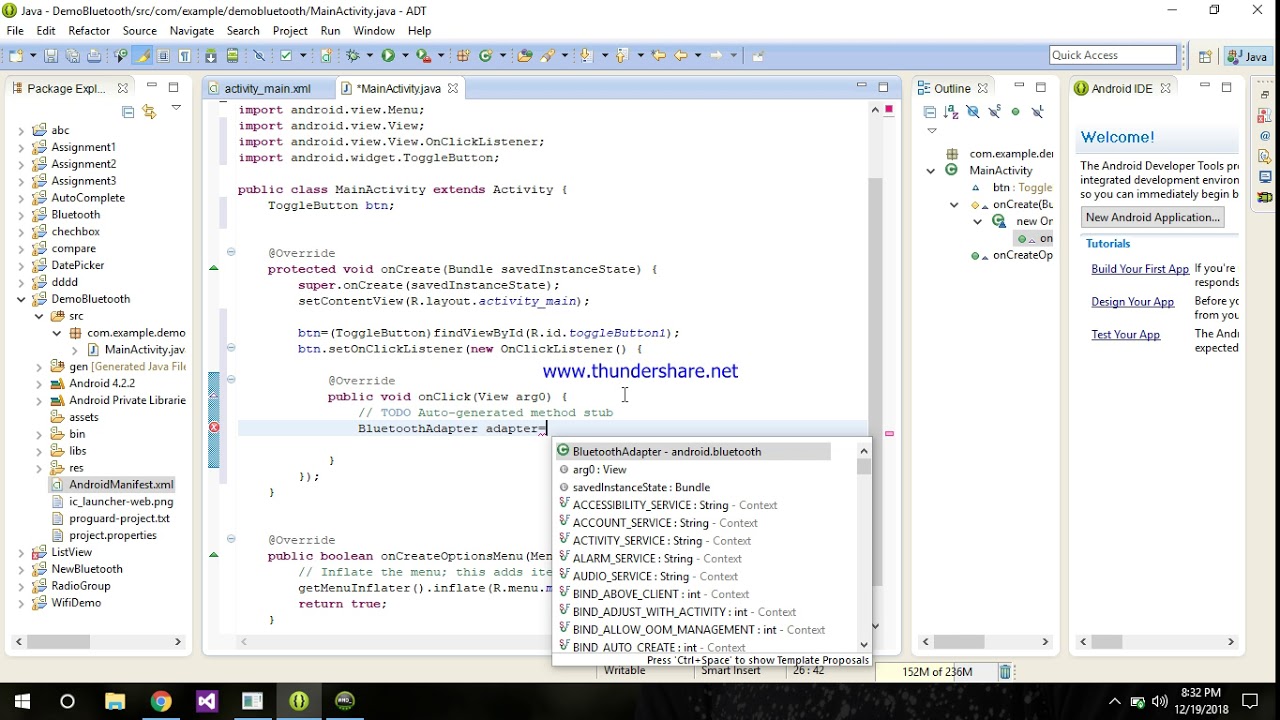The image size is (1280, 720).
Task: Select BluetoothAdapter - android.bluetooth proposal
Action: (693, 452)
